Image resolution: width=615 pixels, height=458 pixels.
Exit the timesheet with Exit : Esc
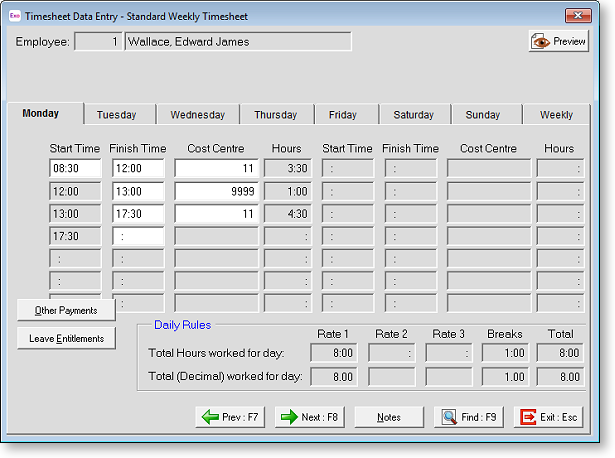548,417
